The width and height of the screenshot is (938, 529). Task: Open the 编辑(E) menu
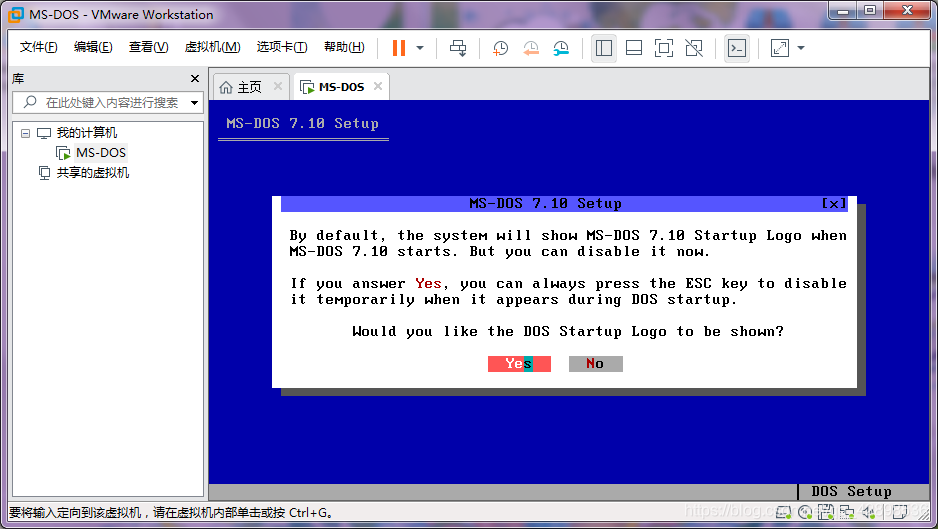[x=93, y=47]
